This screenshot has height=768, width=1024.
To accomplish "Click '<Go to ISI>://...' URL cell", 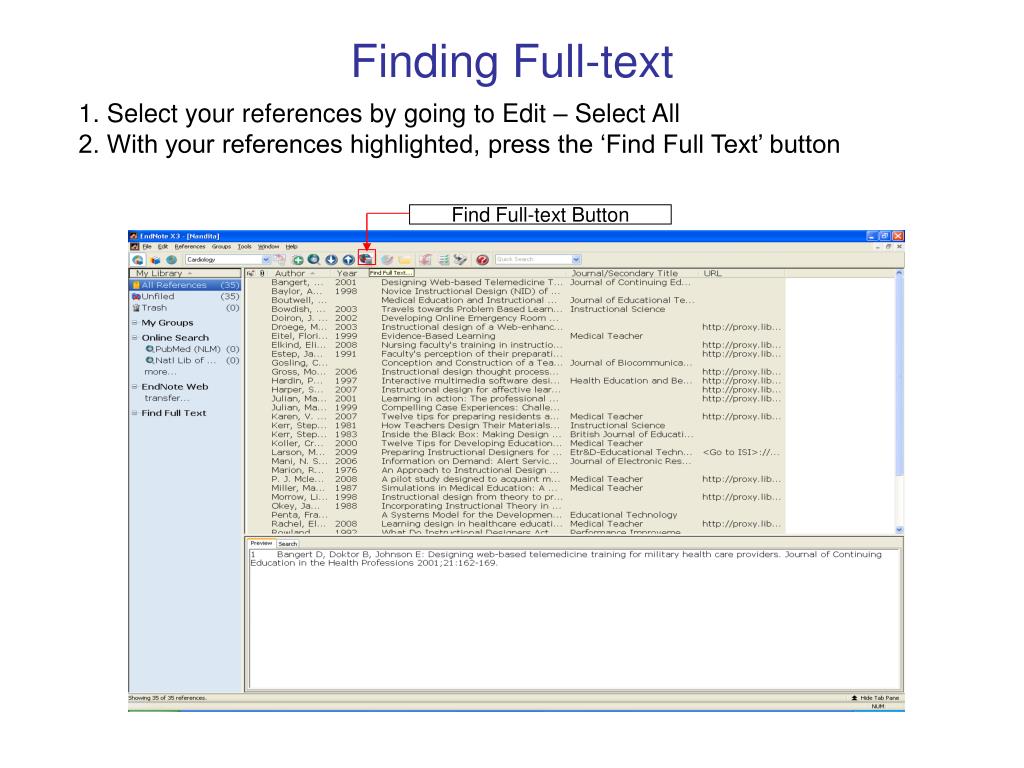I will (741, 452).
